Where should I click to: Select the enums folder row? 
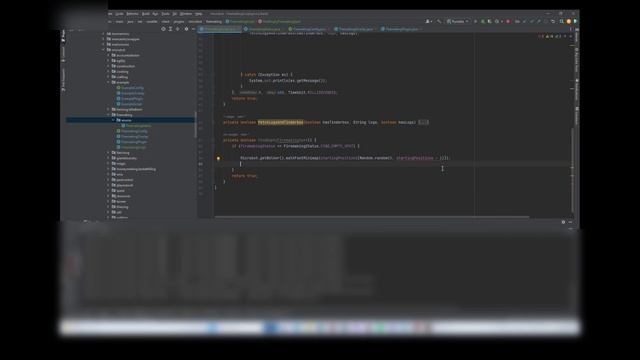coord(131,120)
